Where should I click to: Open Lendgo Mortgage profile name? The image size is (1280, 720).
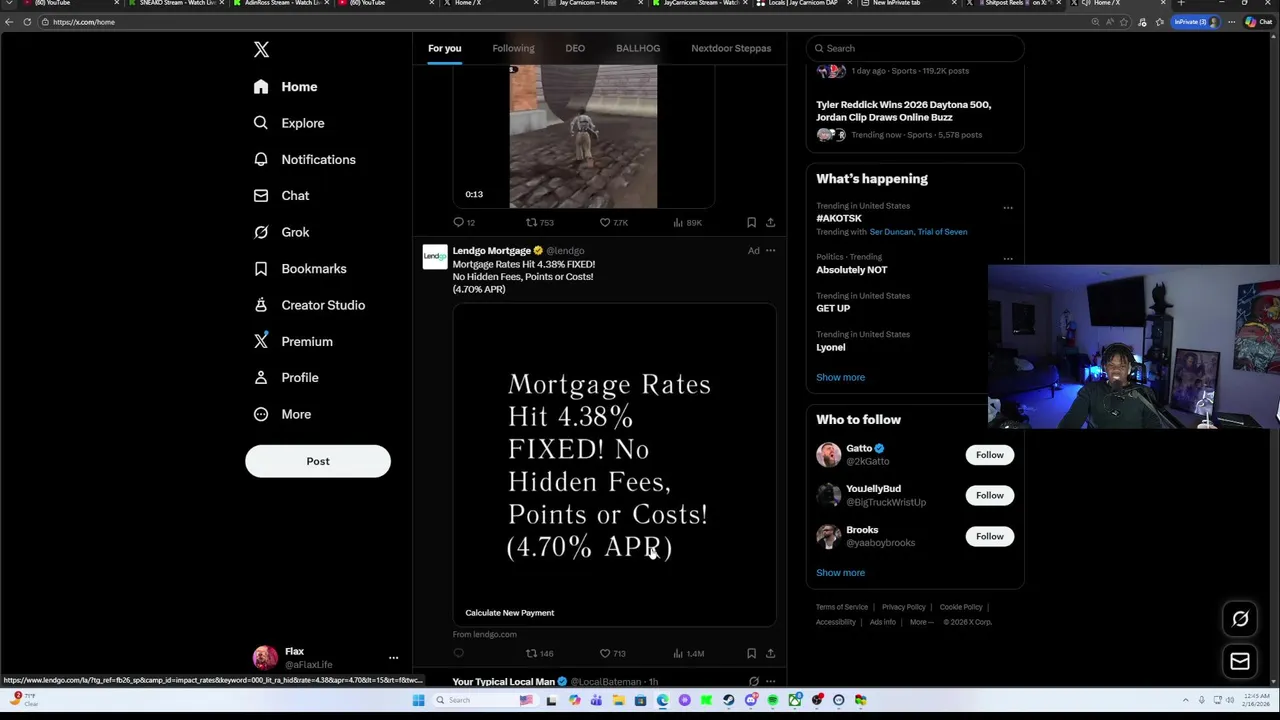(x=491, y=251)
